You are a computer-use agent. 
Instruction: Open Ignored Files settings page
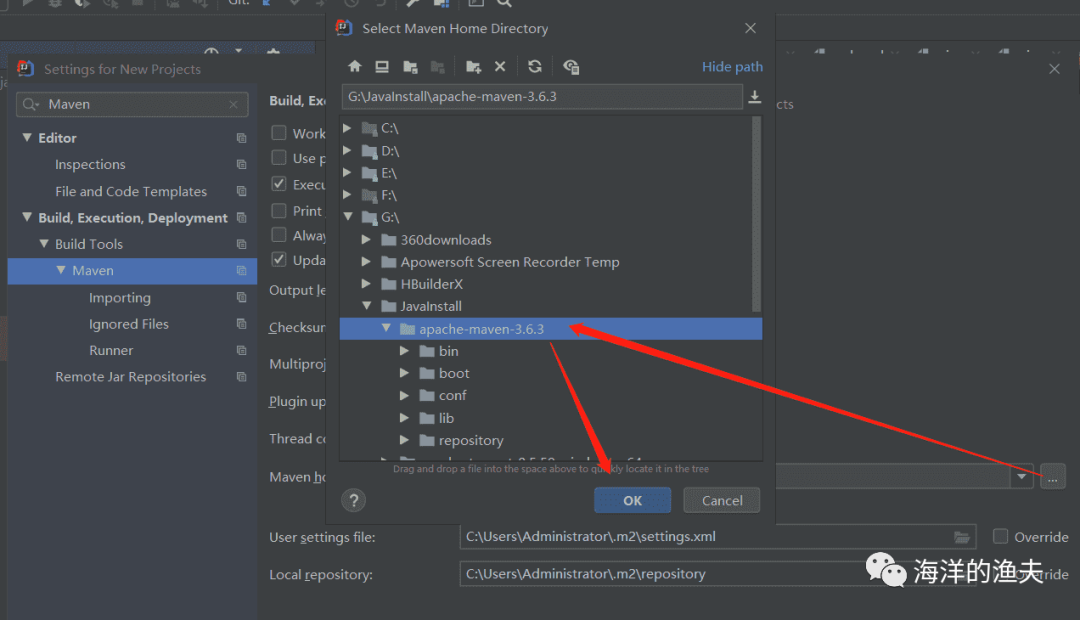(x=129, y=324)
